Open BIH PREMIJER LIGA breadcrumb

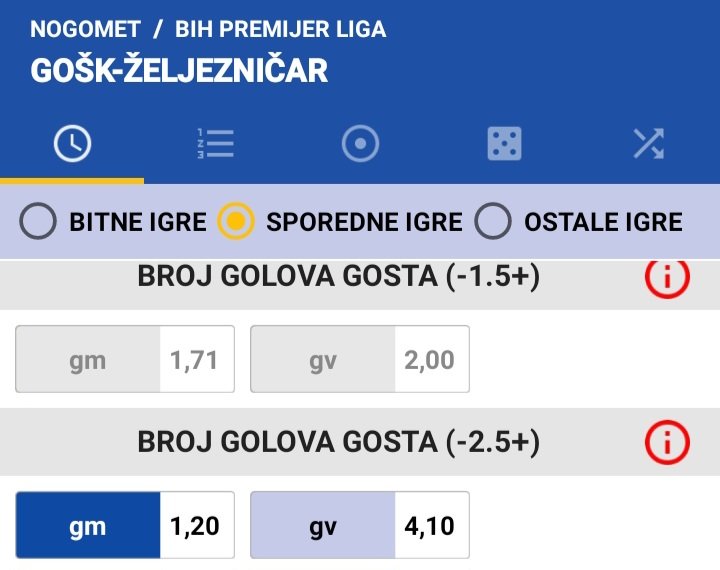pyautogui.click(x=281, y=29)
